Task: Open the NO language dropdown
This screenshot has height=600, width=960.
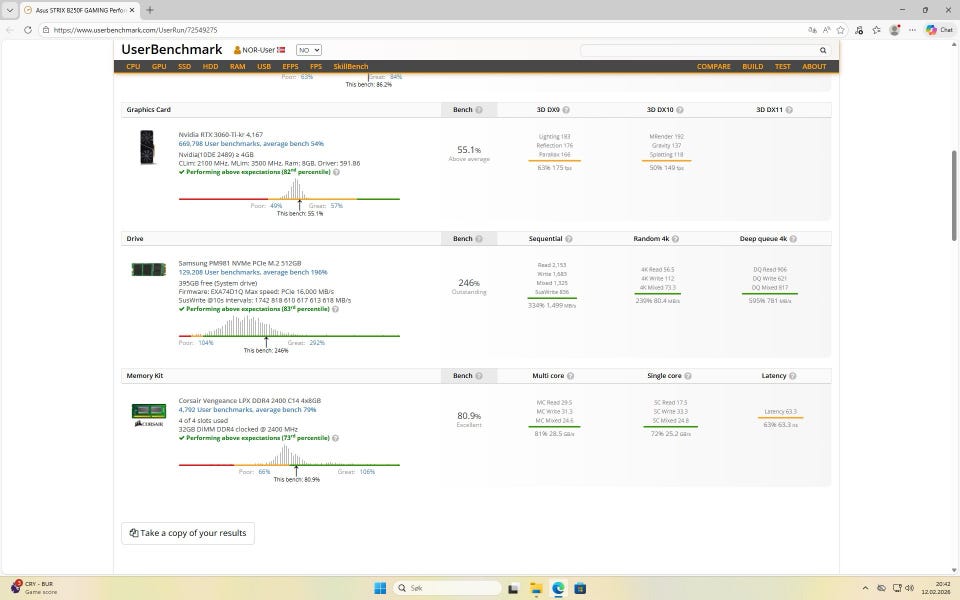Action: (309, 50)
